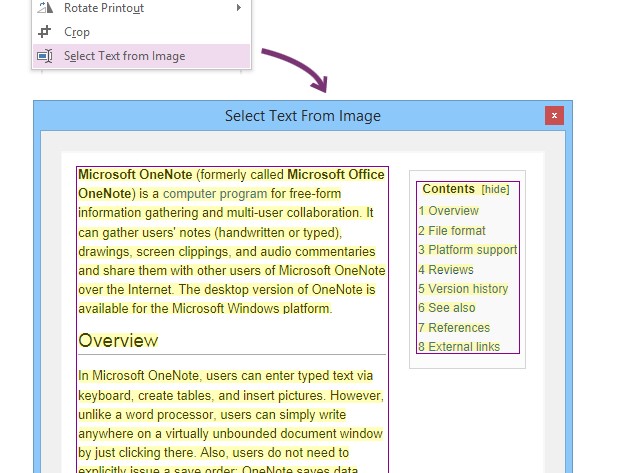This screenshot has height=473, width=623.
Task: Close the Select Text From Image dialog
Action: click(554, 116)
